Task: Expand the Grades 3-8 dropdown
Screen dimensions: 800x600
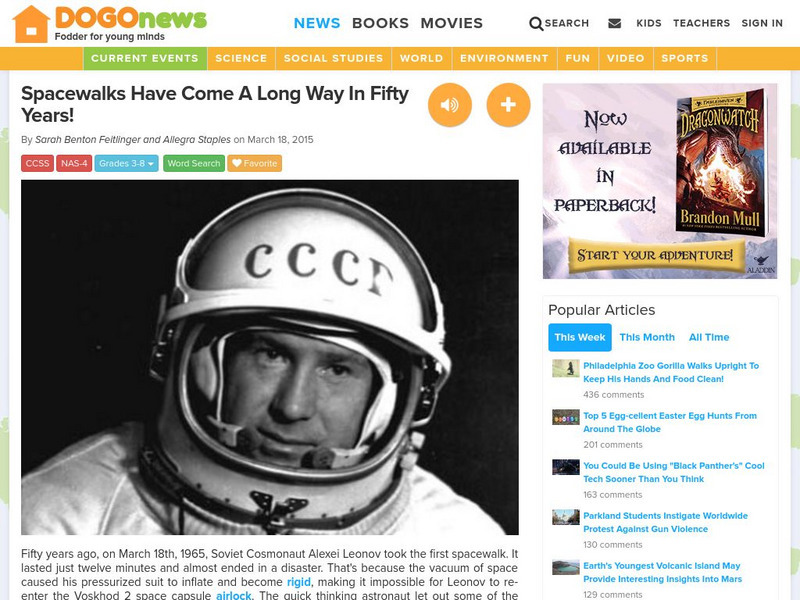Action: (x=126, y=163)
